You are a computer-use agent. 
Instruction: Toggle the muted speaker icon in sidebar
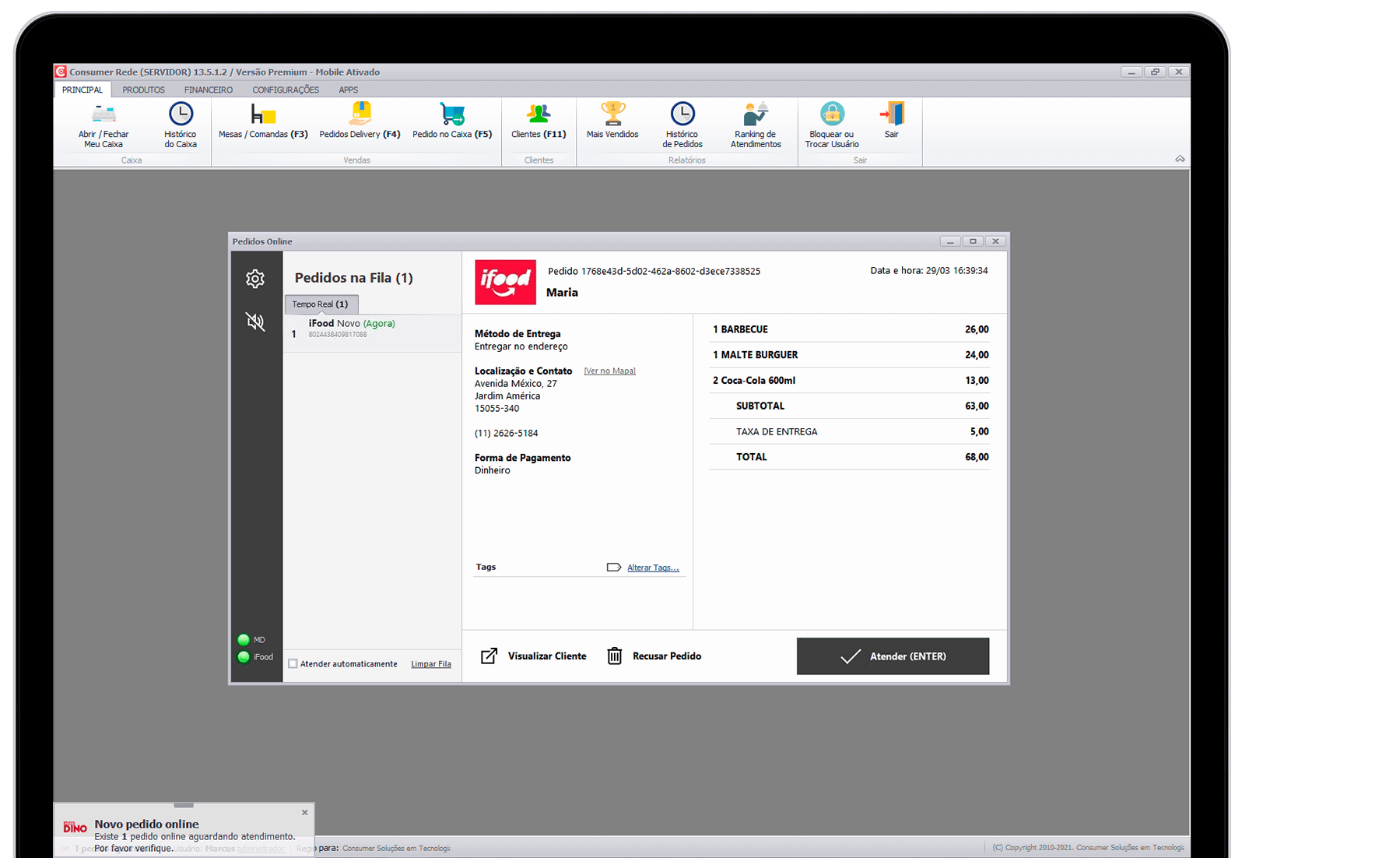[255, 322]
